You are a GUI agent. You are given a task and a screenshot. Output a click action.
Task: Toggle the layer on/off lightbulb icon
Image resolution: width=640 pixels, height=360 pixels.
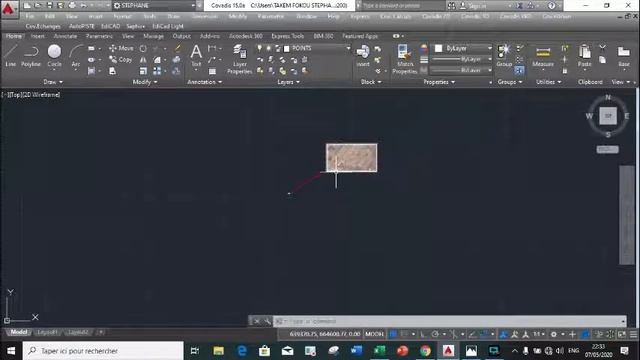pos(259,48)
